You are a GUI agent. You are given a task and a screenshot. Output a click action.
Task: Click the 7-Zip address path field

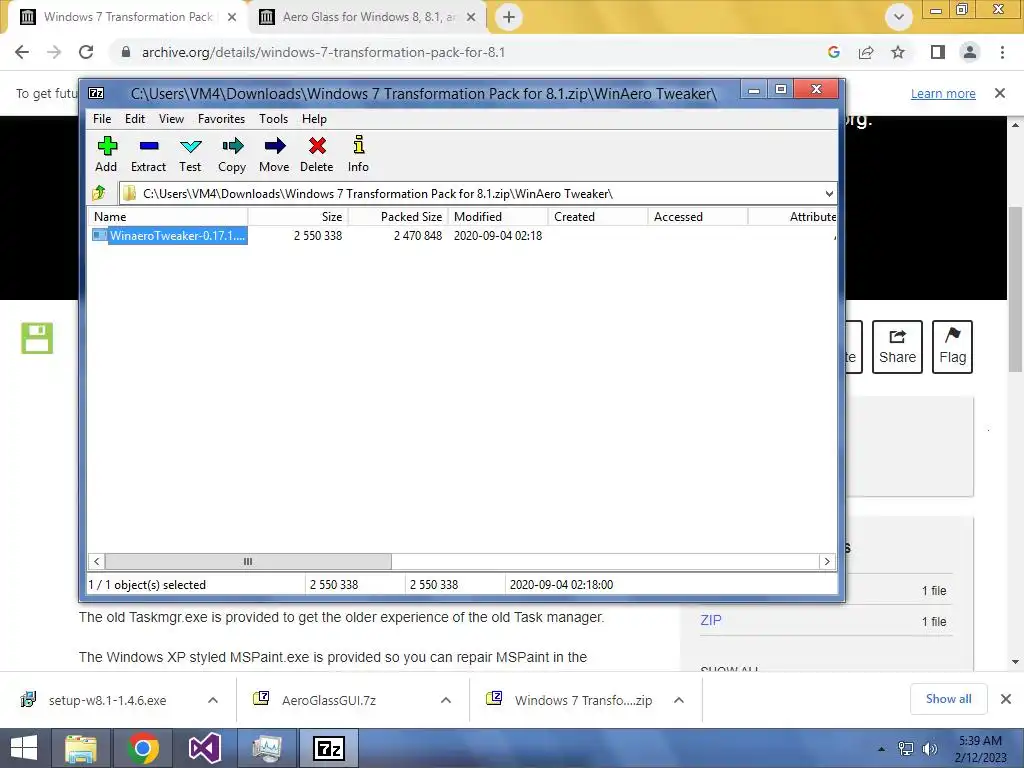coord(470,194)
